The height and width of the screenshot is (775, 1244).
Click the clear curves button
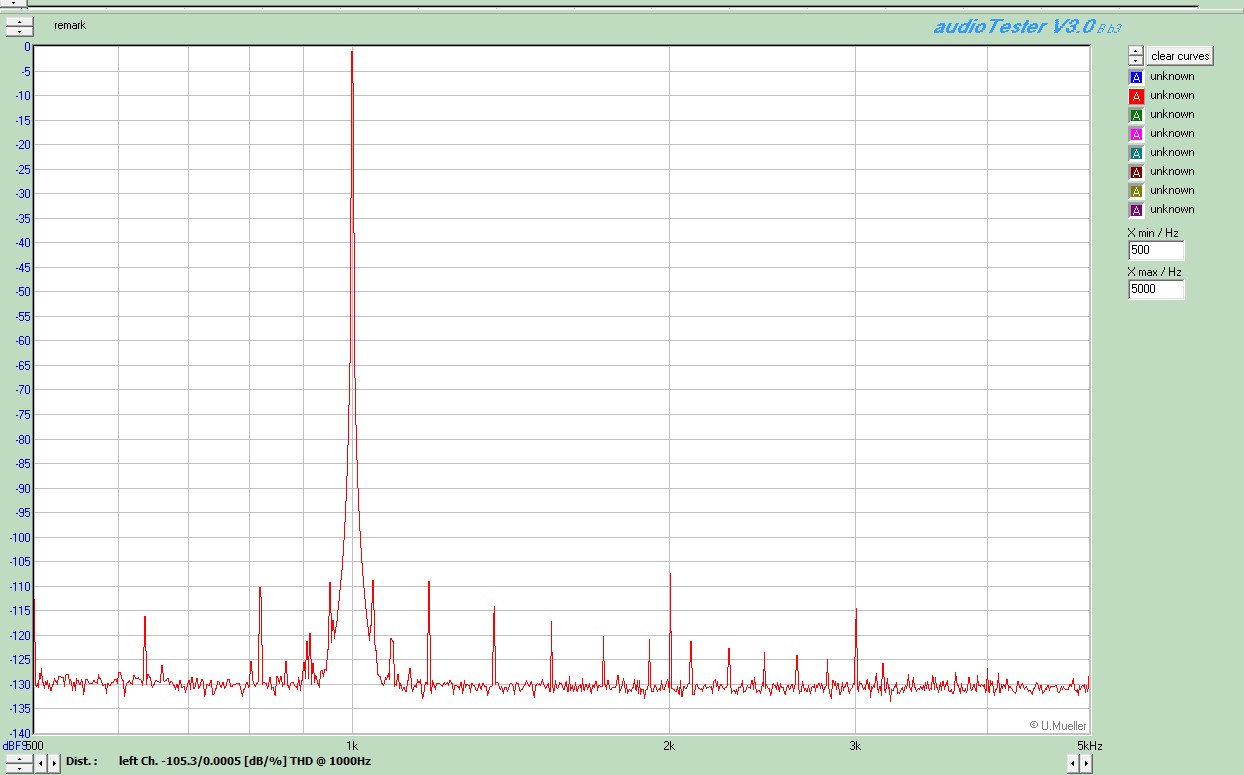(1180, 56)
